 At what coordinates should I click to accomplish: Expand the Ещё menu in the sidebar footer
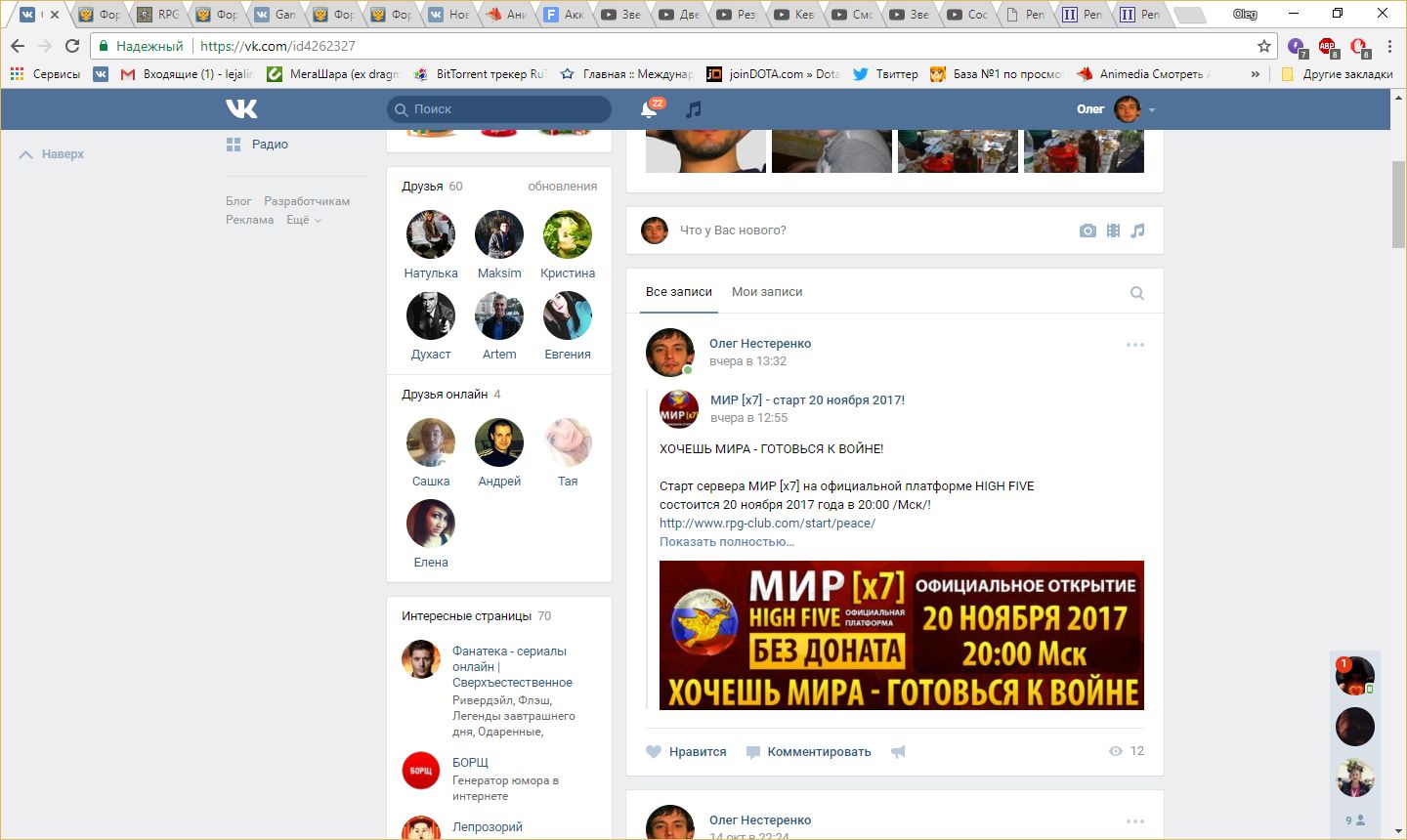click(x=303, y=221)
